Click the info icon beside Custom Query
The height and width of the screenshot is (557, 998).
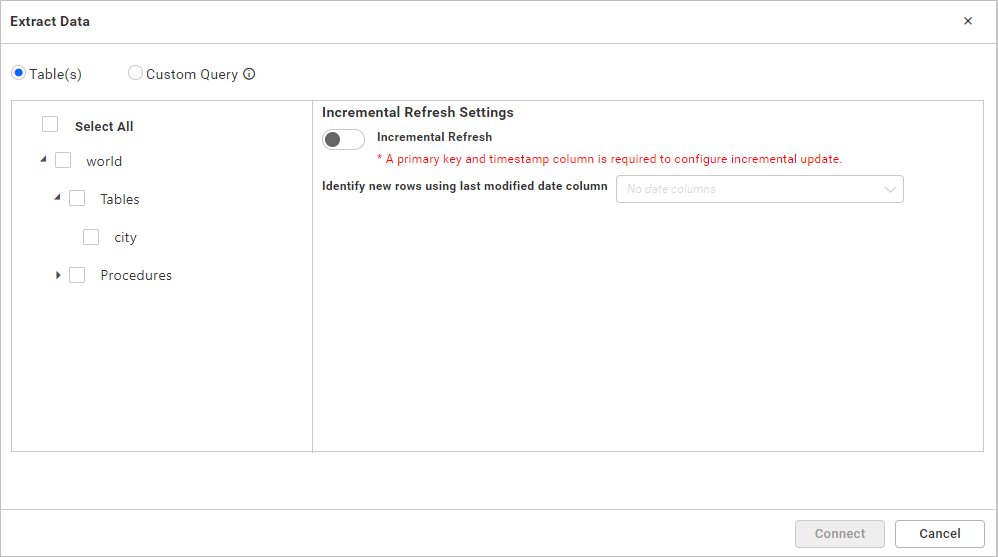pos(250,74)
